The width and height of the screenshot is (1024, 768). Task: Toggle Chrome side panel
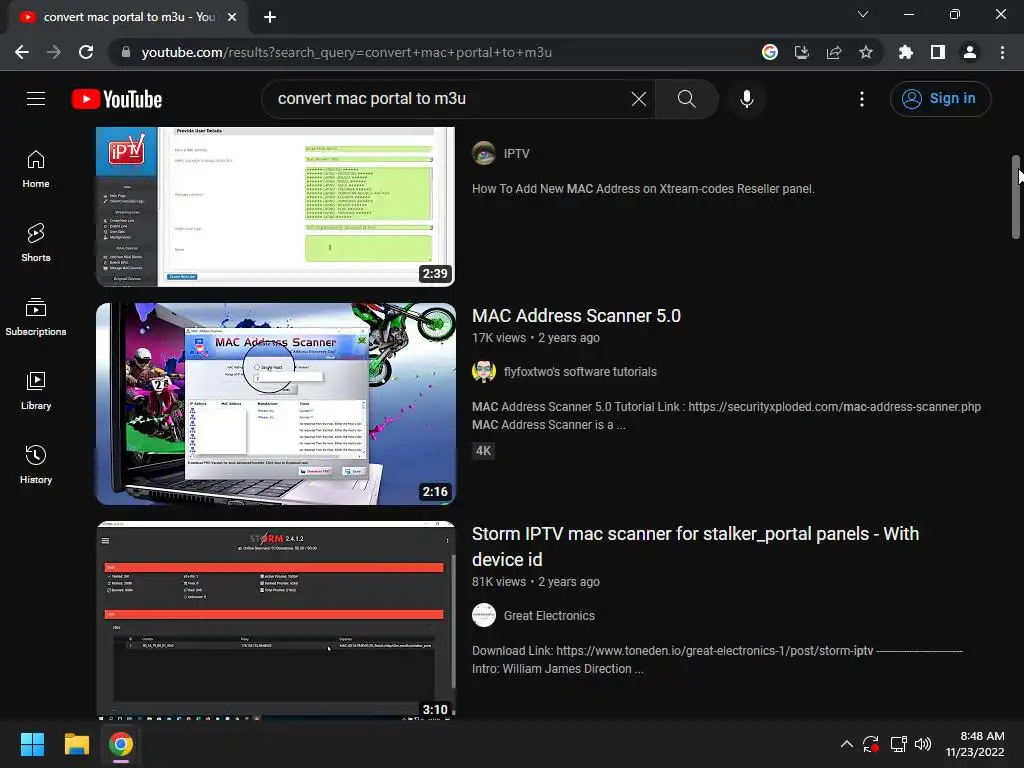pos(938,52)
